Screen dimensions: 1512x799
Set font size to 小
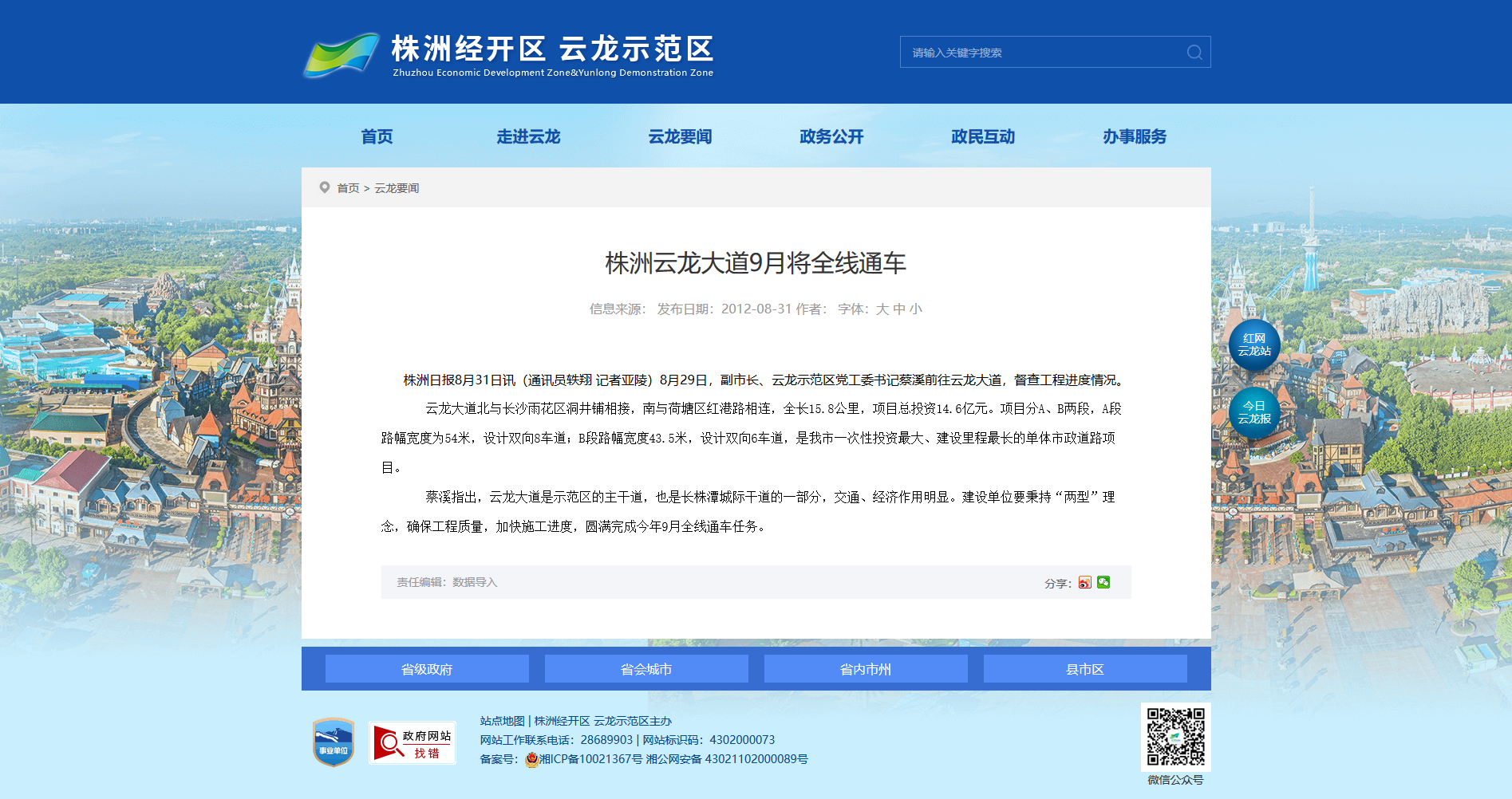[x=916, y=309]
